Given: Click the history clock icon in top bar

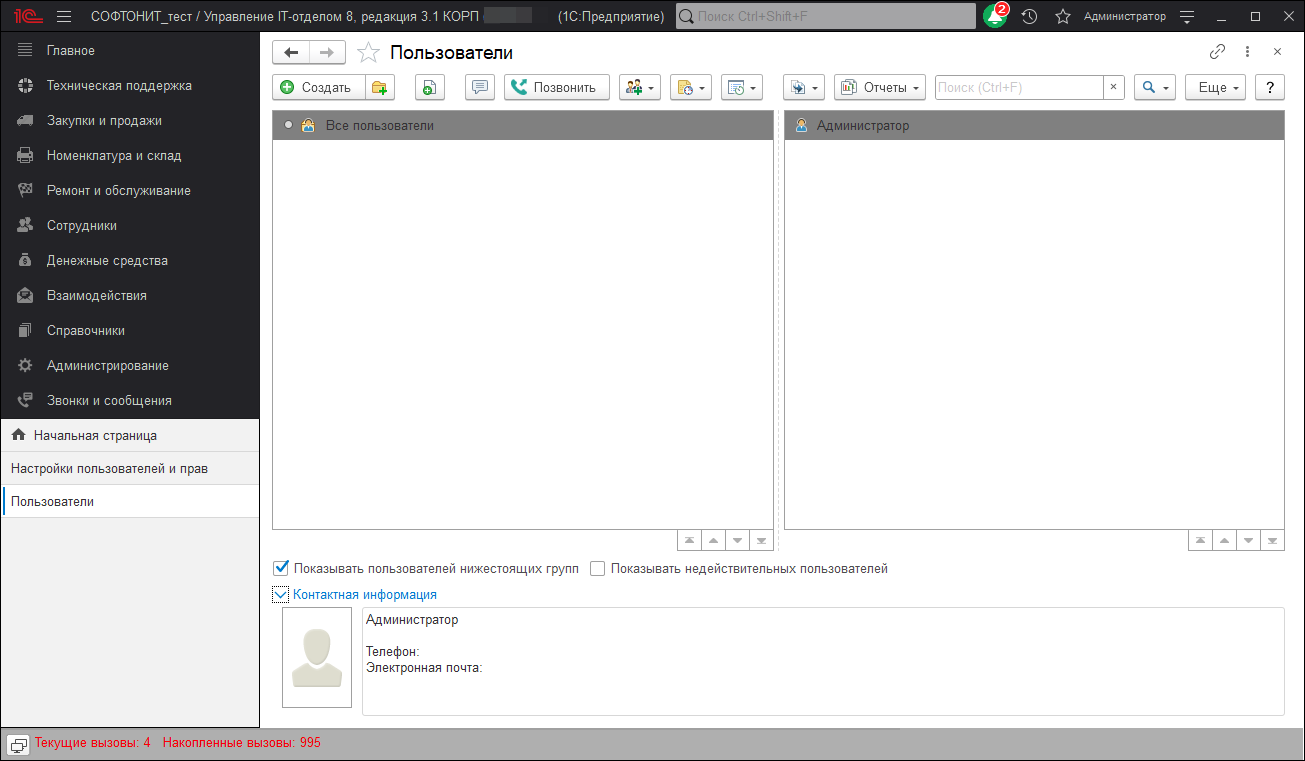Looking at the screenshot, I should 1029,16.
